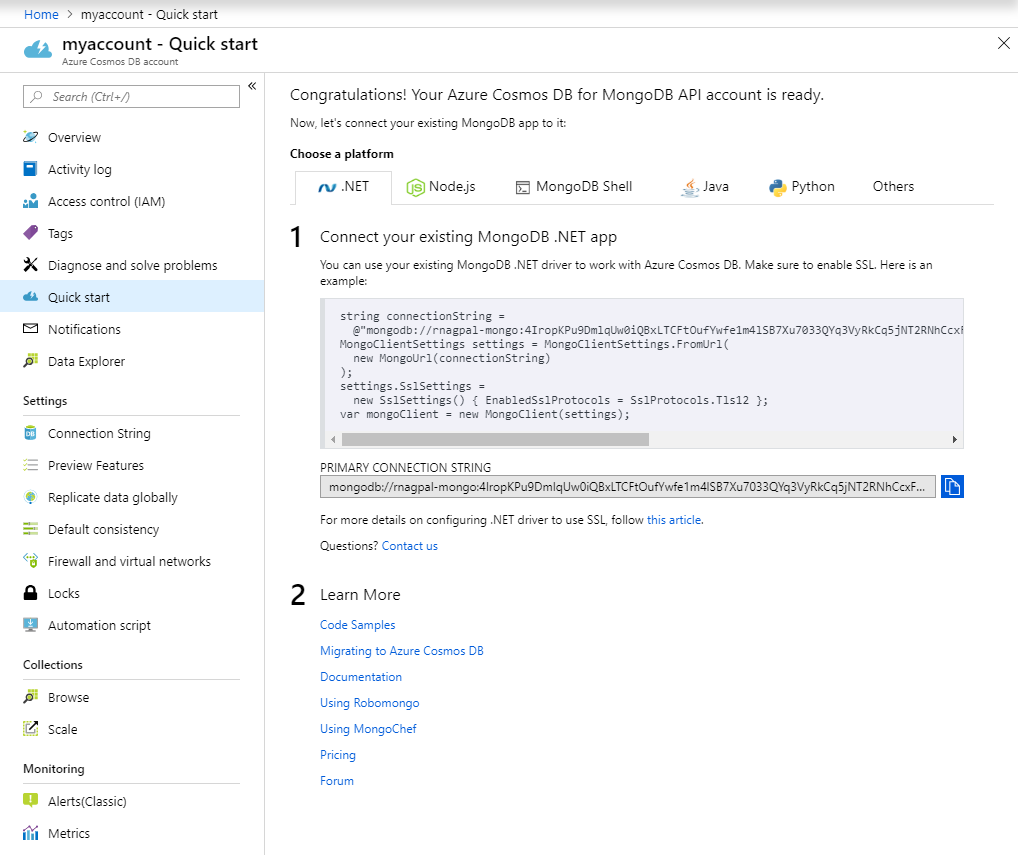Open Firewall and virtual networks settings
This screenshot has width=1022, height=855.
point(129,561)
